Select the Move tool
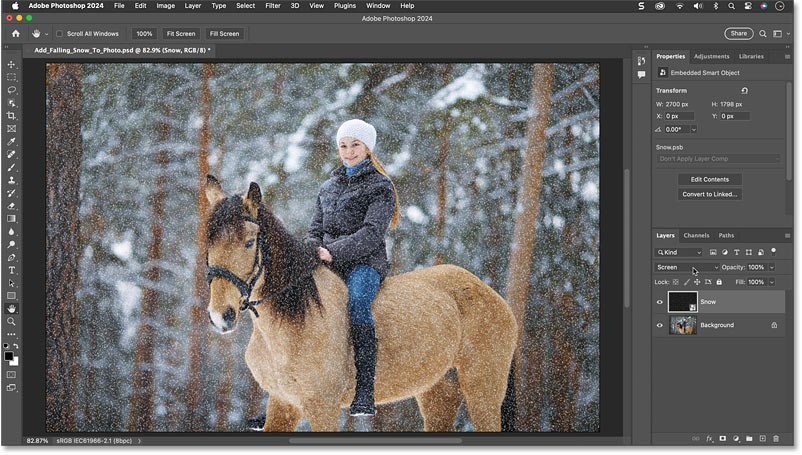Viewport: 802px width, 455px height. (x=12, y=64)
